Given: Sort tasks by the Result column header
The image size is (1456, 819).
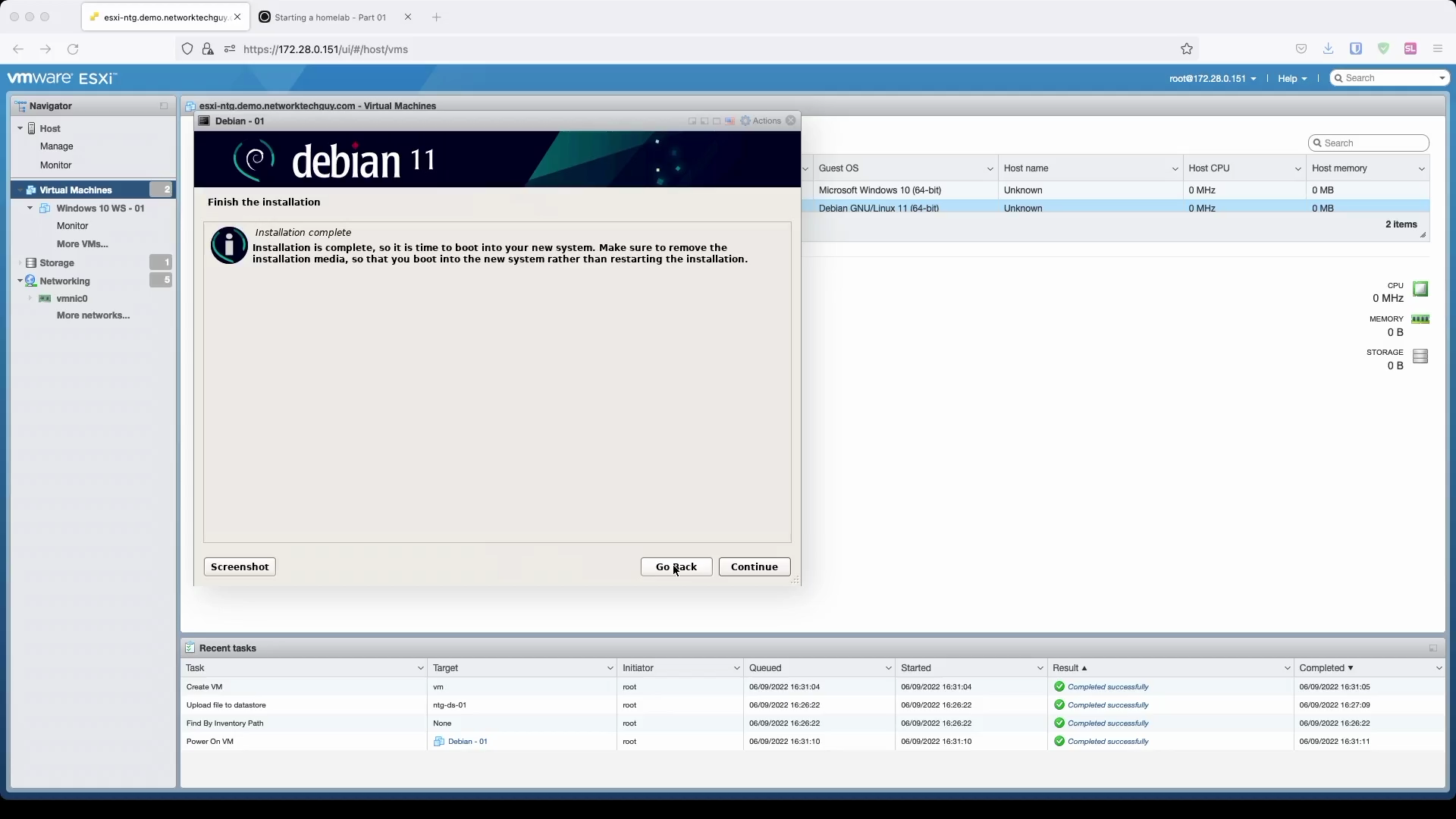Looking at the screenshot, I should 1065,668.
